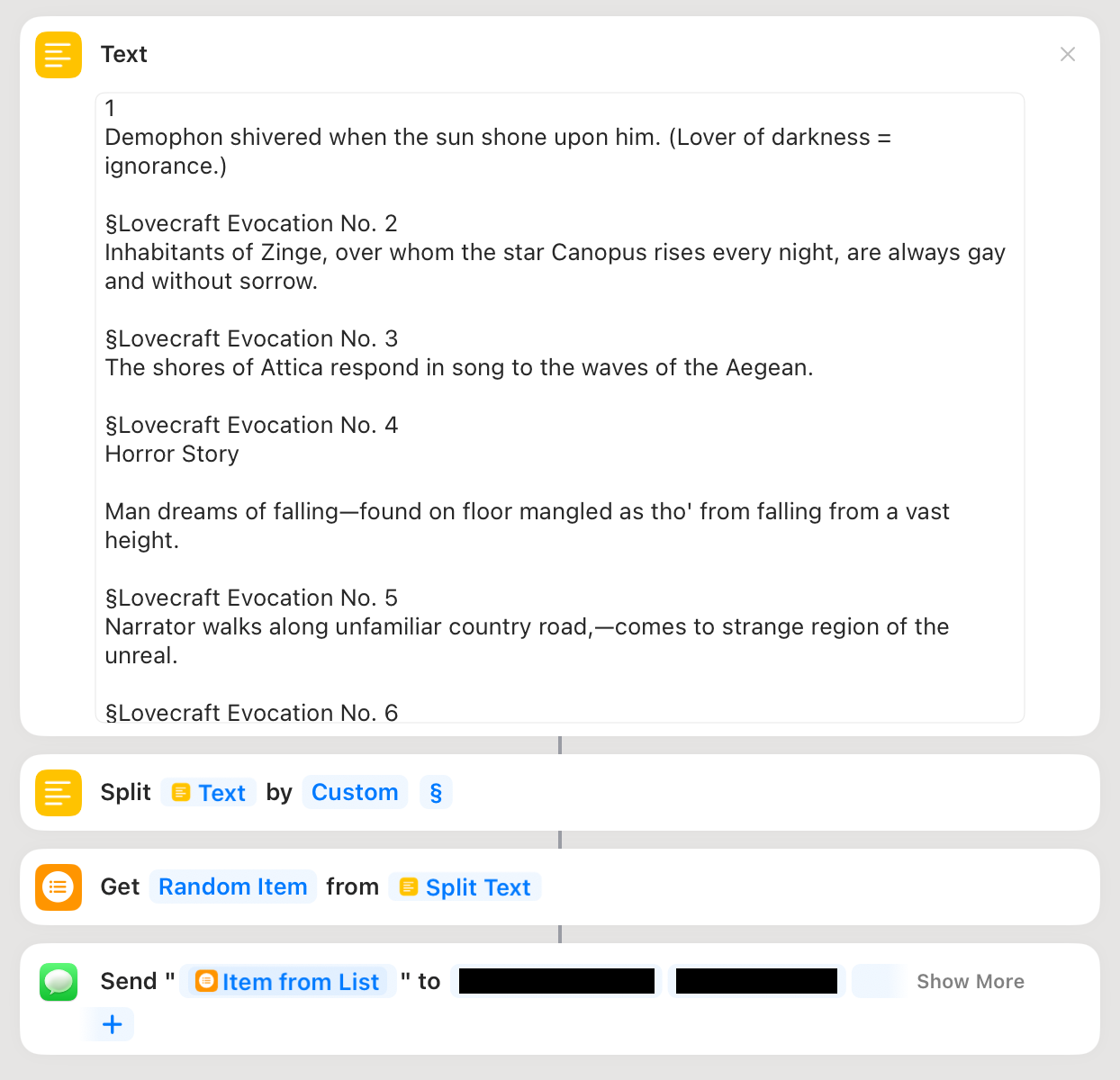Click into the Lovecraft Evocation text box
This screenshot has width=1120, height=1080.
pos(560,408)
